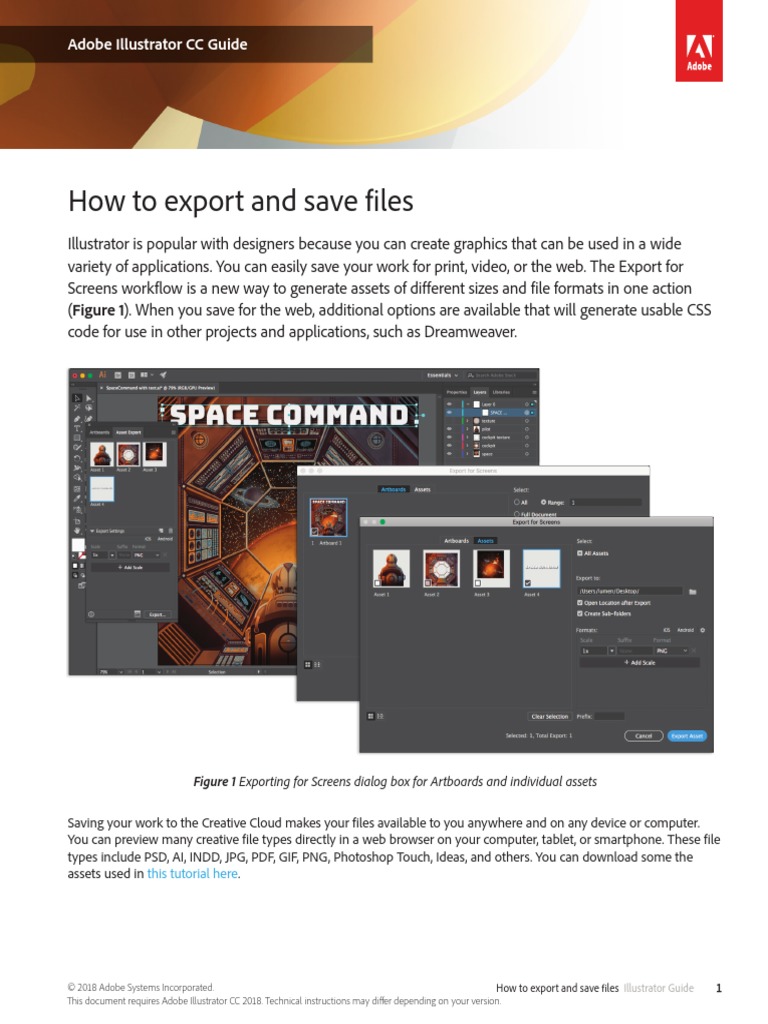Image resolution: width=768 pixels, height=1024 pixels.
Task: Toggle visibility of the texture layer
Action: pyautogui.click(x=449, y=421)
